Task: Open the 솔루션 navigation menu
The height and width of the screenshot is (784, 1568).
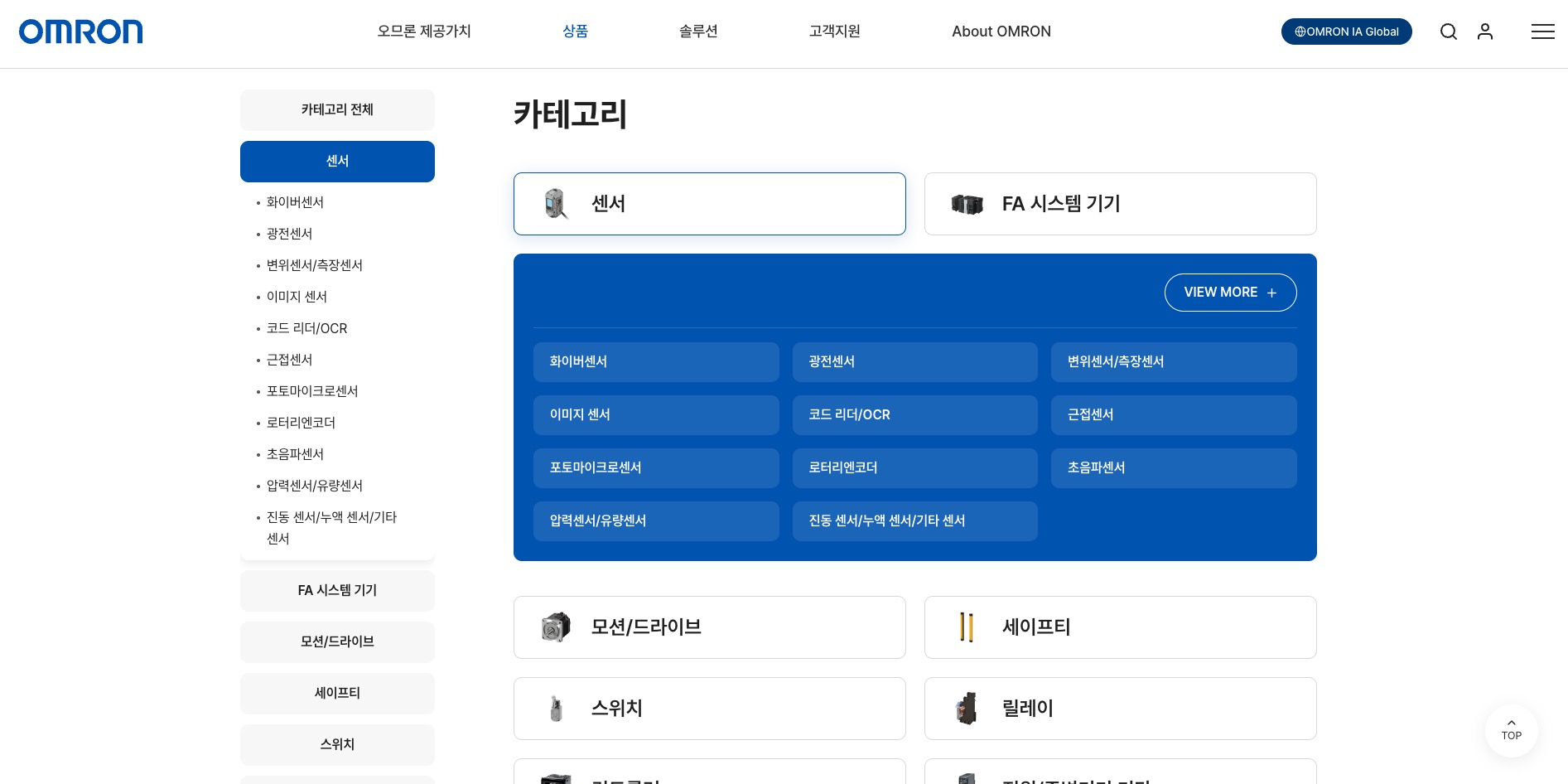Action: pos(698,31)
